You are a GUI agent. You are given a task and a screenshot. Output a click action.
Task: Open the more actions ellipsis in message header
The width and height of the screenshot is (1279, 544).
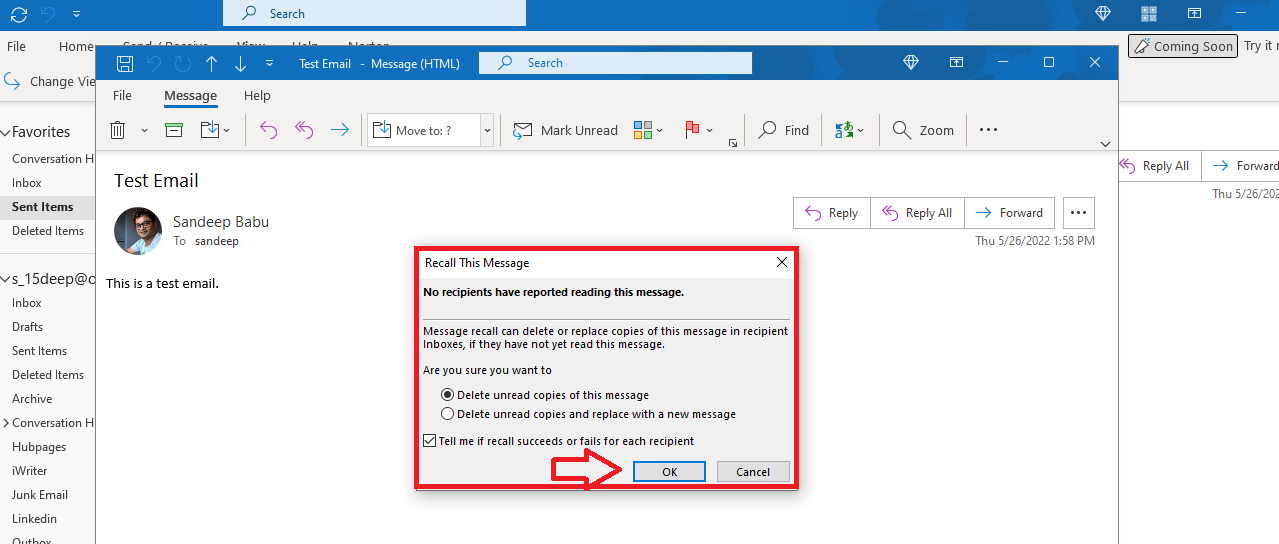pyautogui.click(x=1078, y=213)
